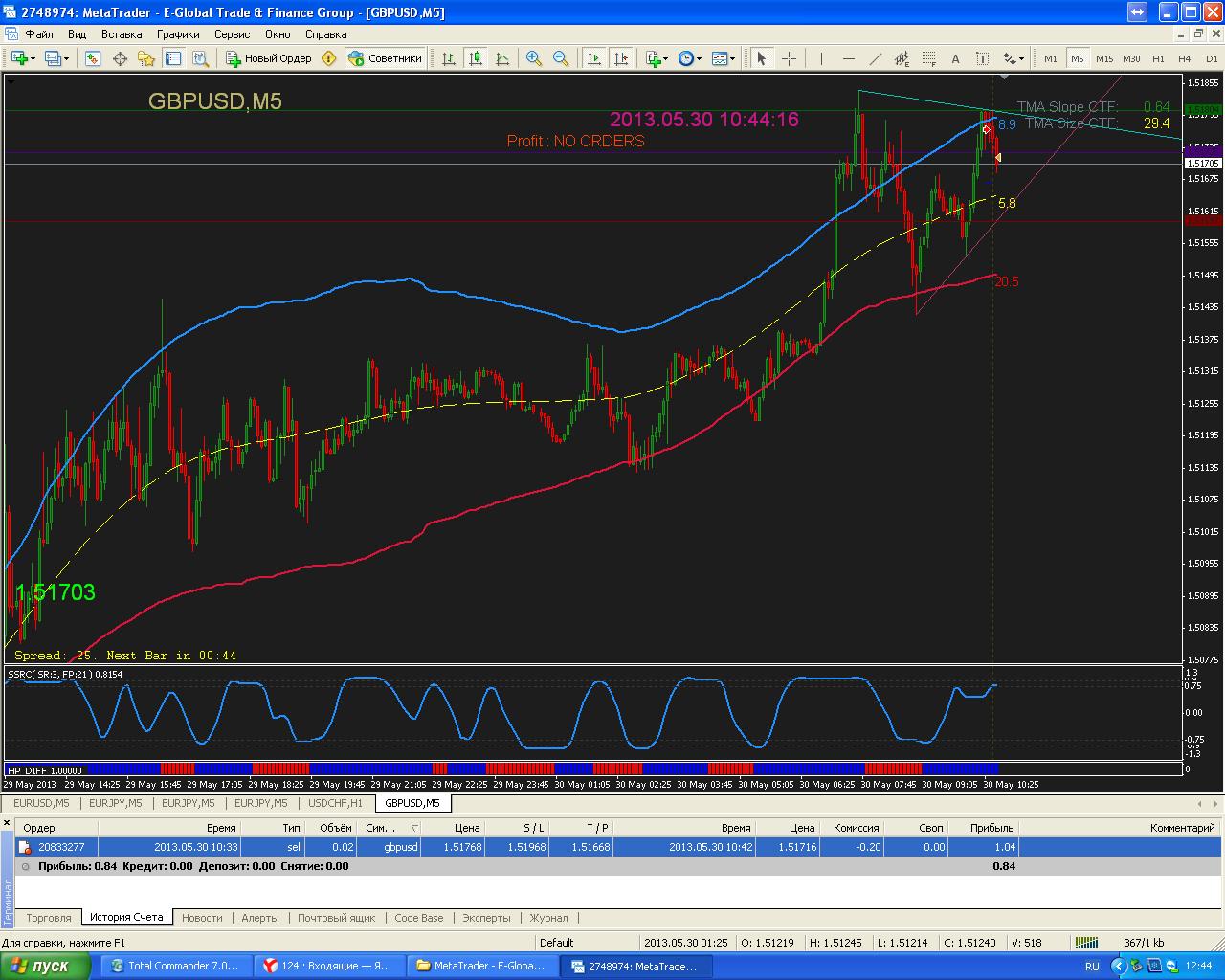This screenshot has height=980, width=1225.
Task: Pick the Horizontal Line drawing tool
Action: (847, 58)
